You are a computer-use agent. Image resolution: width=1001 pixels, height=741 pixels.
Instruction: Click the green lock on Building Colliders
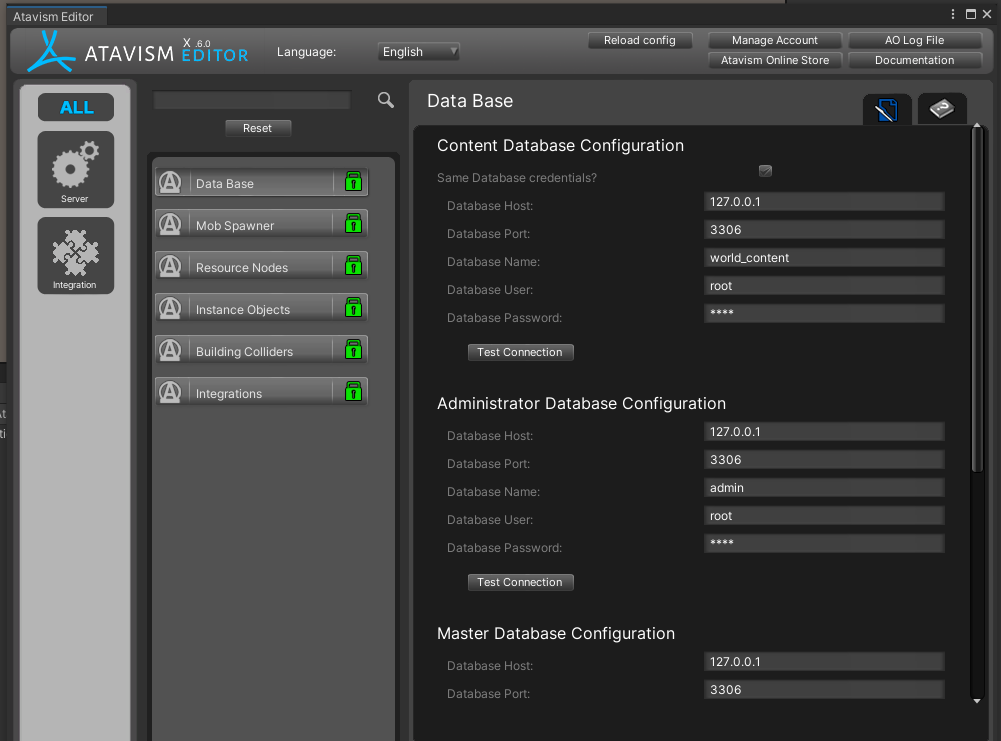(352, 350)
